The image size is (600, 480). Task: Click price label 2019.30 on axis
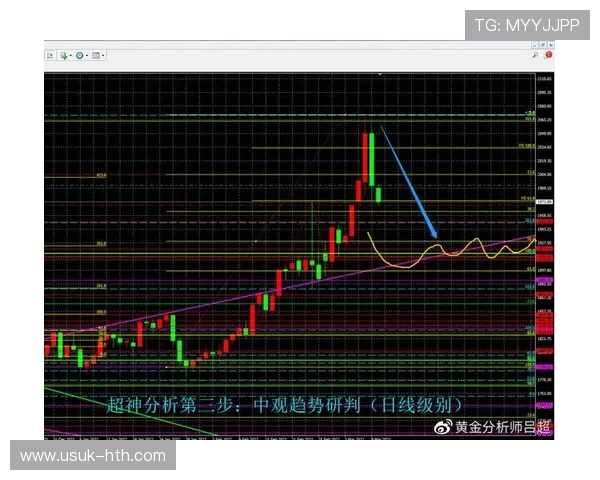pos(544,161)
